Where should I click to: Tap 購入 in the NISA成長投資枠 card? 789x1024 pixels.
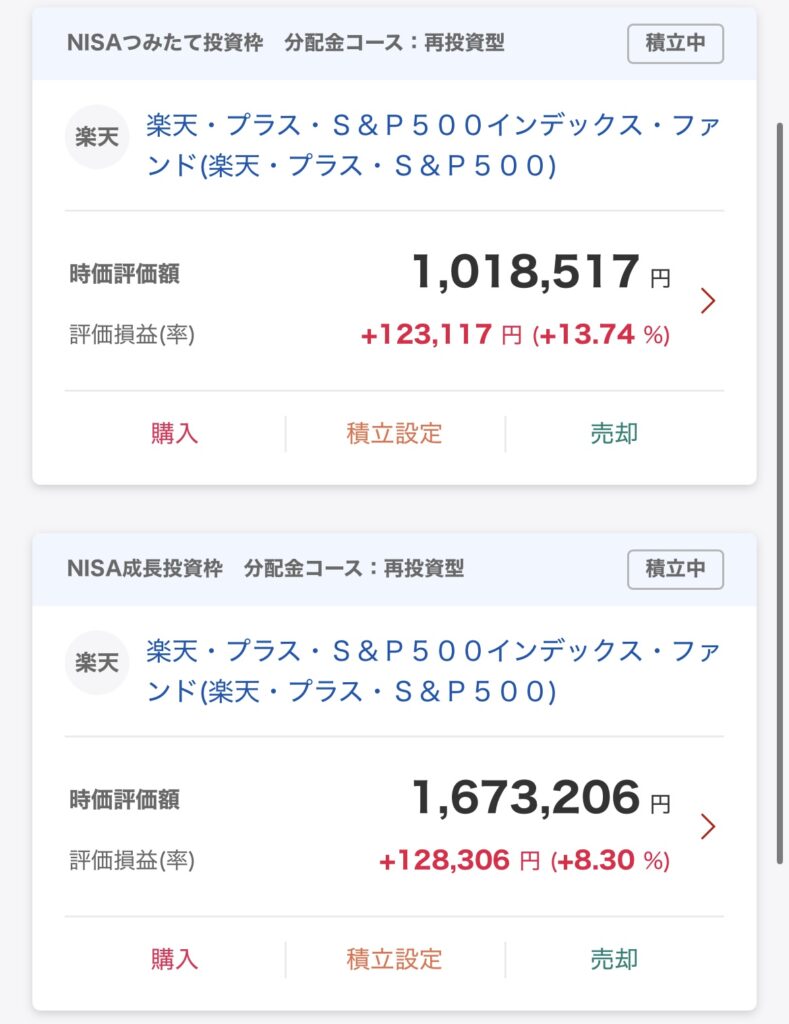[174, 959]
